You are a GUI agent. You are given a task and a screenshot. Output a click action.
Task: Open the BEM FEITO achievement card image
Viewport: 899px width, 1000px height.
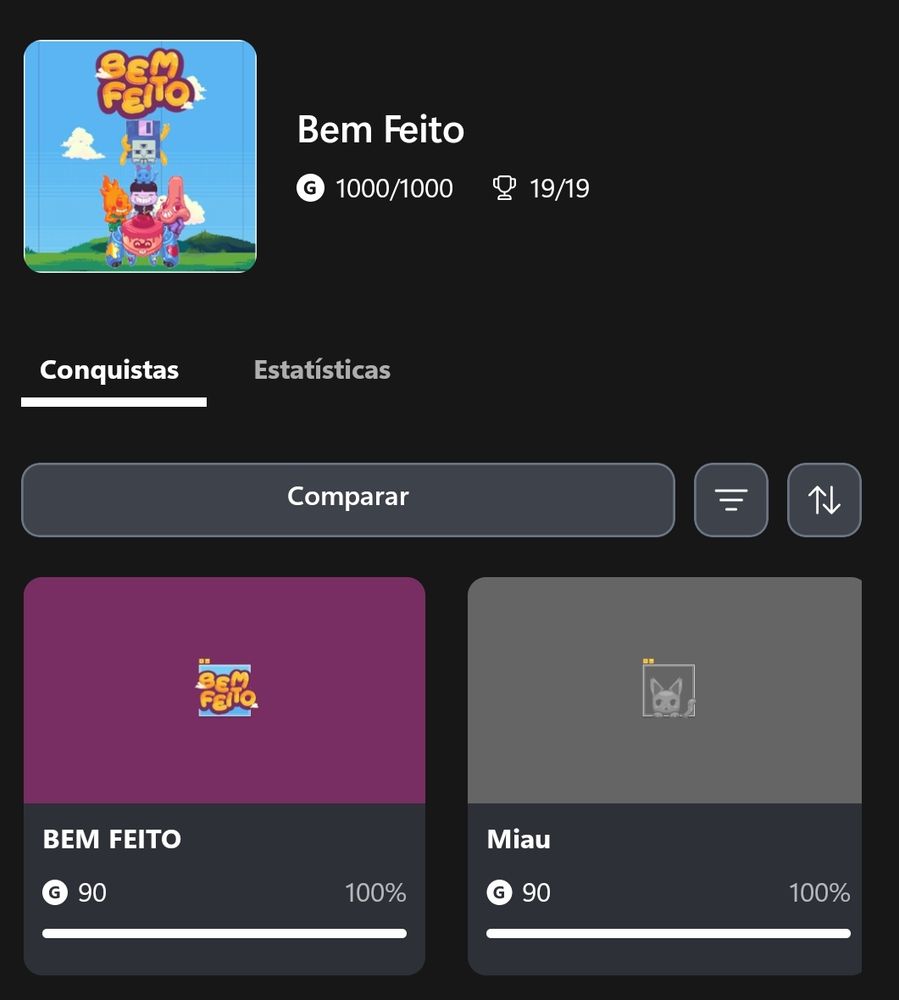(224, 690)
